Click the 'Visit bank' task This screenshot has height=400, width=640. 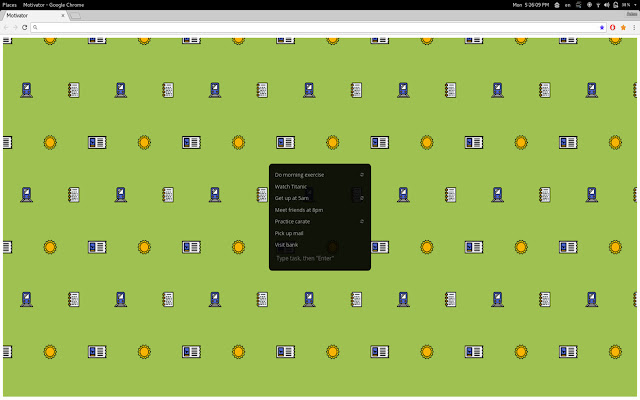click(286, 244)
